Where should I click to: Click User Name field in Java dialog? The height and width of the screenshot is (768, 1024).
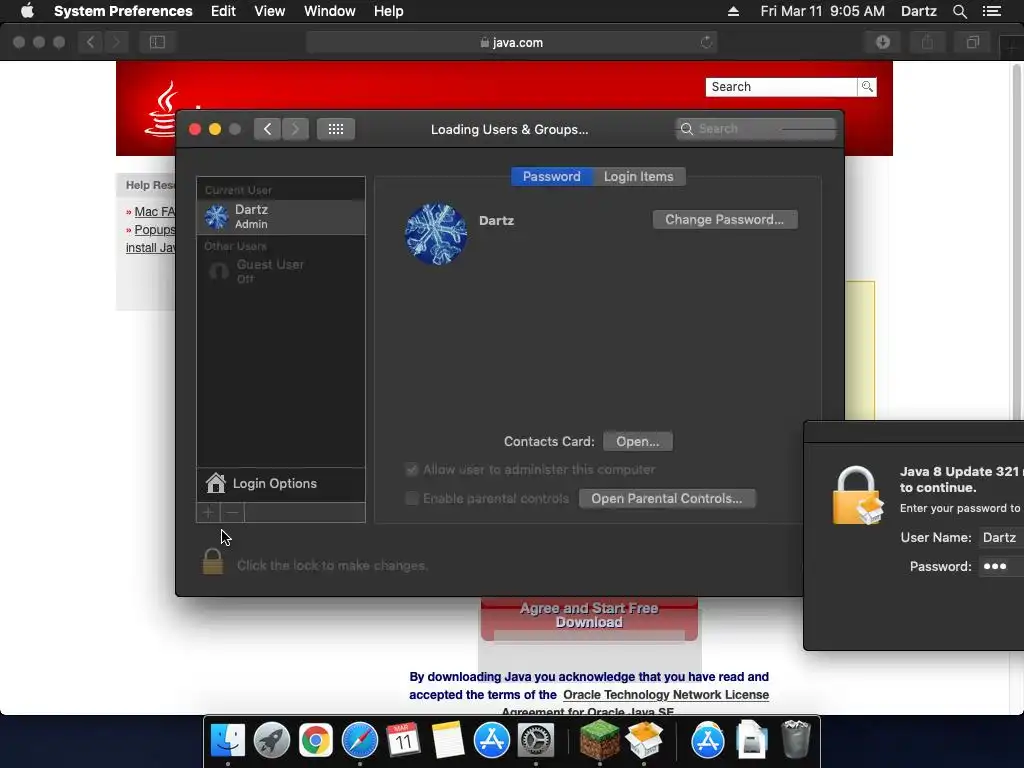pos(1001,537)
